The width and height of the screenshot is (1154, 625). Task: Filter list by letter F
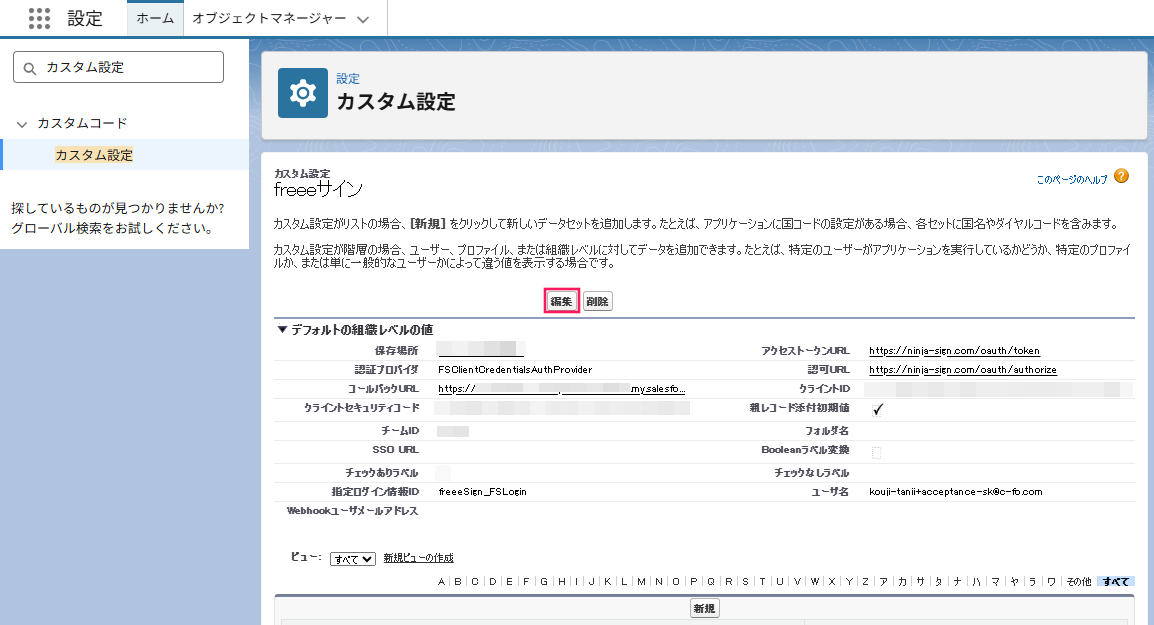(x=526, y=582)
